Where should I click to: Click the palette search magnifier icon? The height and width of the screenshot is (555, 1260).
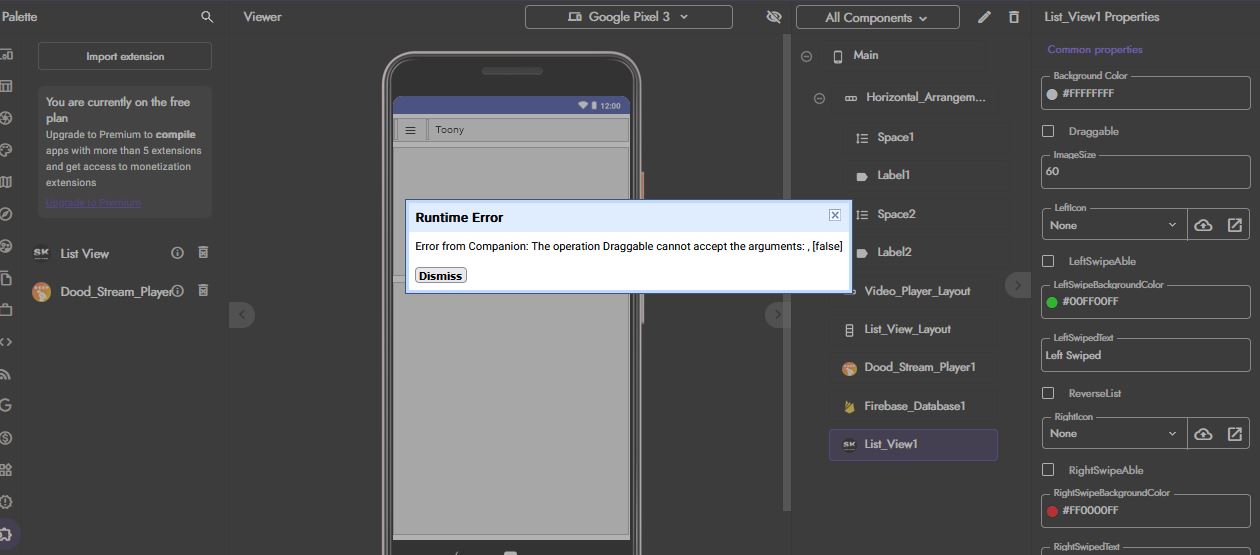207,17
